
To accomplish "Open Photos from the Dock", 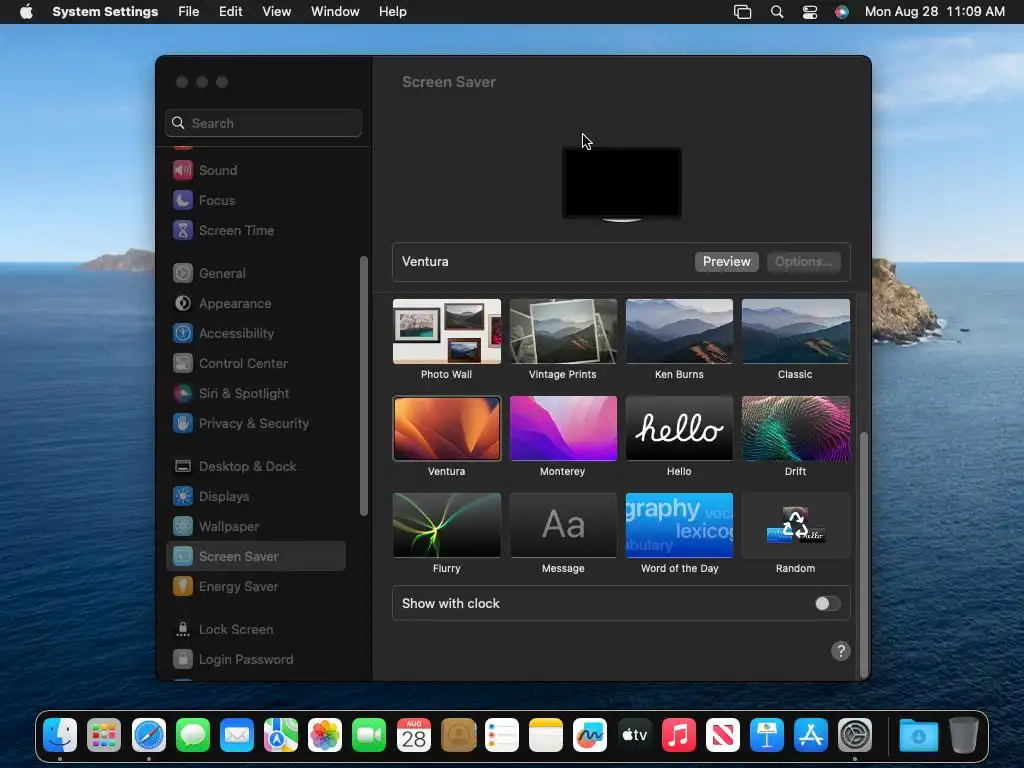I will [325, 735].
